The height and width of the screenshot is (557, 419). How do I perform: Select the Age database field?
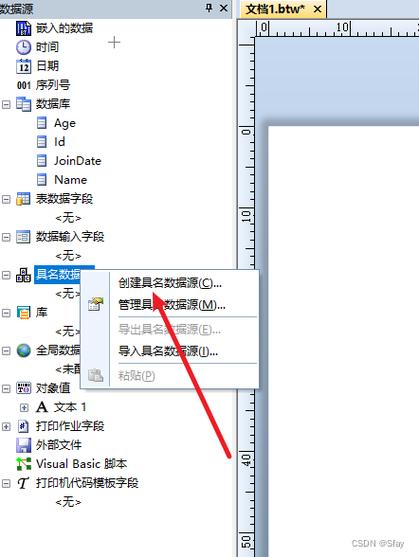coord(65,123)
